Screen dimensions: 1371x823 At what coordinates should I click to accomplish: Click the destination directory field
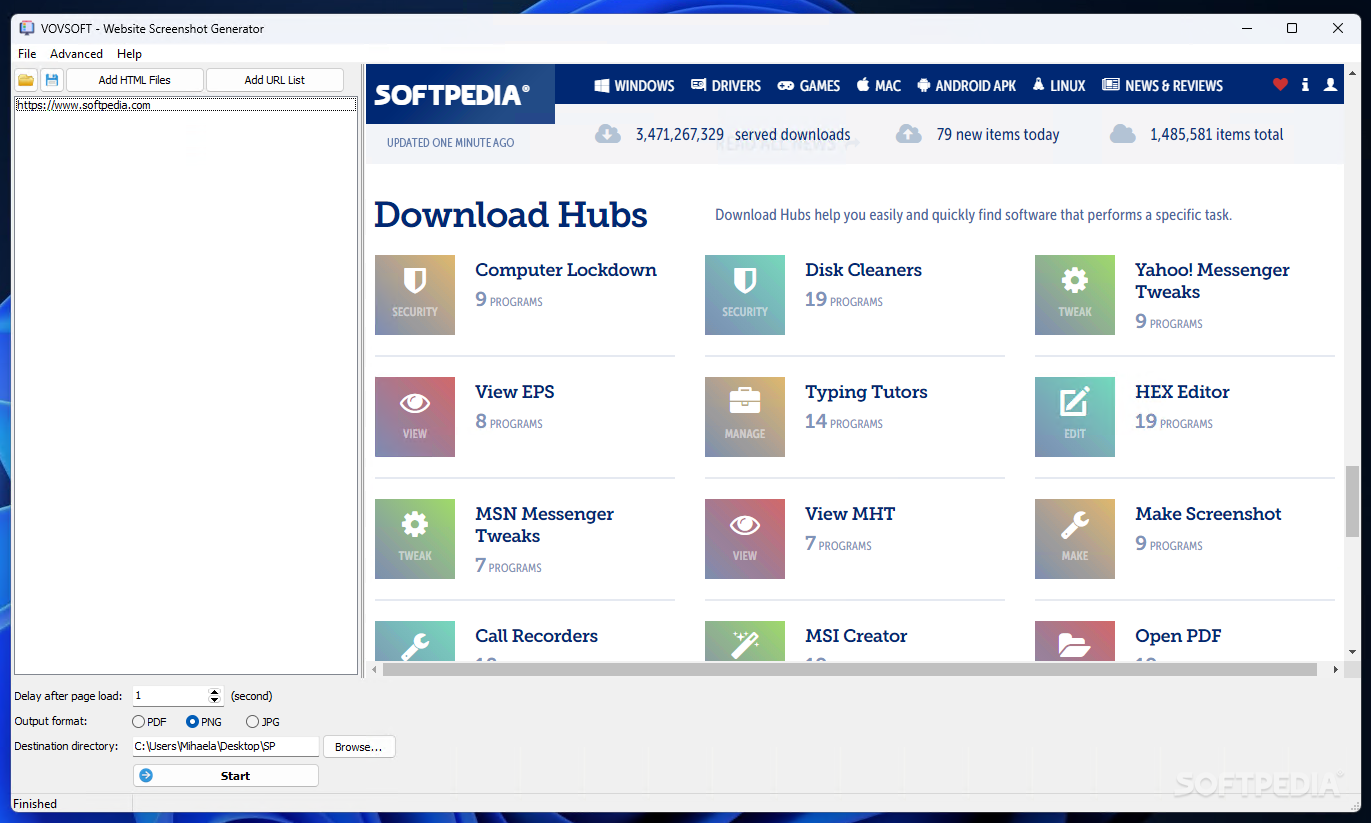tap(225, 746)
